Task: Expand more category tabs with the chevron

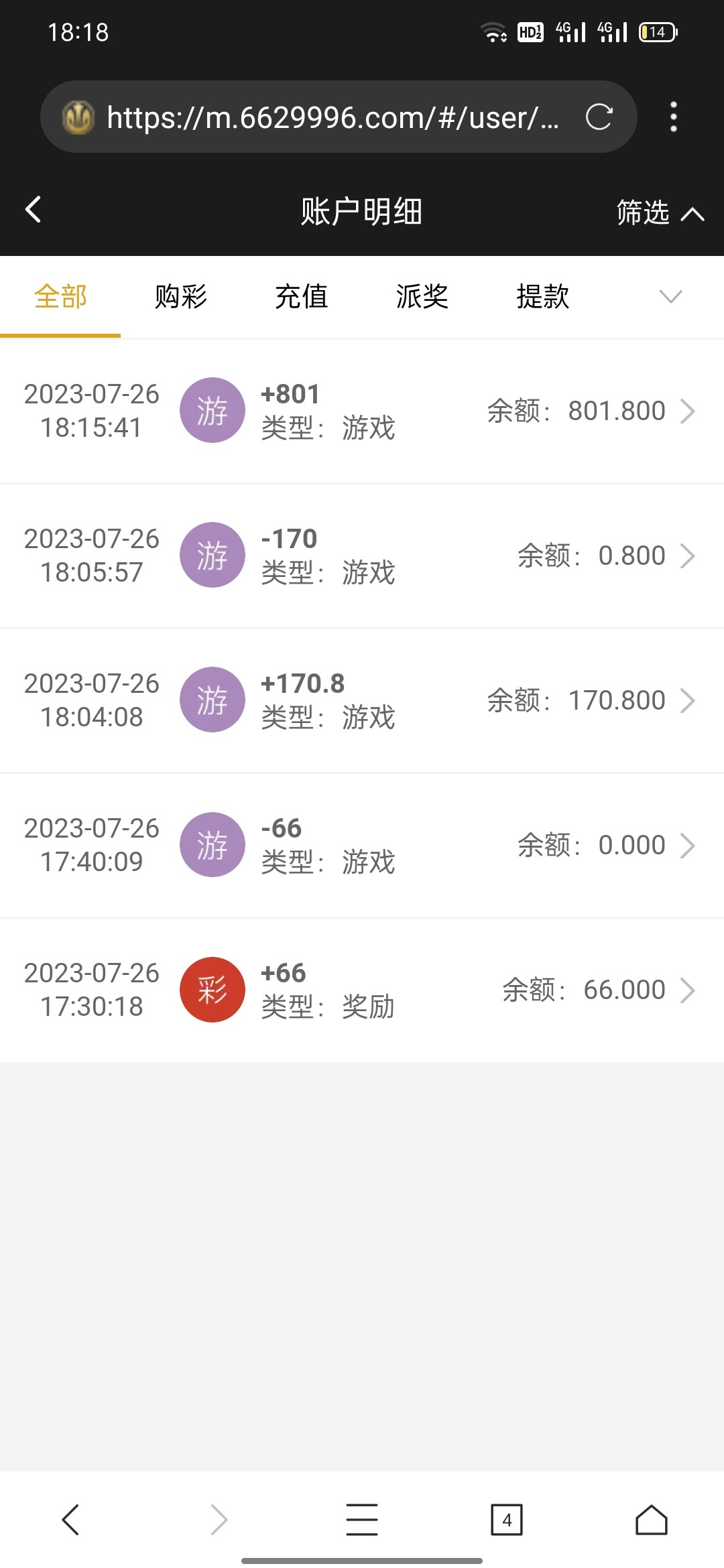Action: pos(670,296)
